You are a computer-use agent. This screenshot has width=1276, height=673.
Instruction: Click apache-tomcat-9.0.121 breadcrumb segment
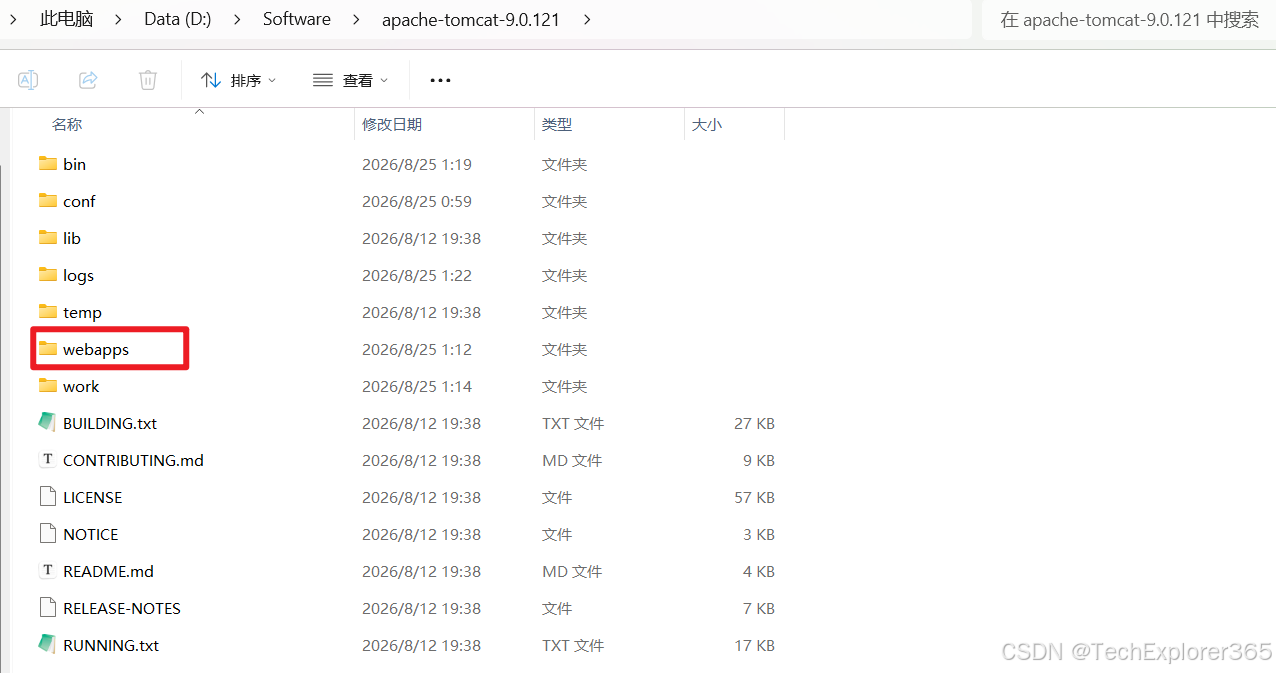470,19
